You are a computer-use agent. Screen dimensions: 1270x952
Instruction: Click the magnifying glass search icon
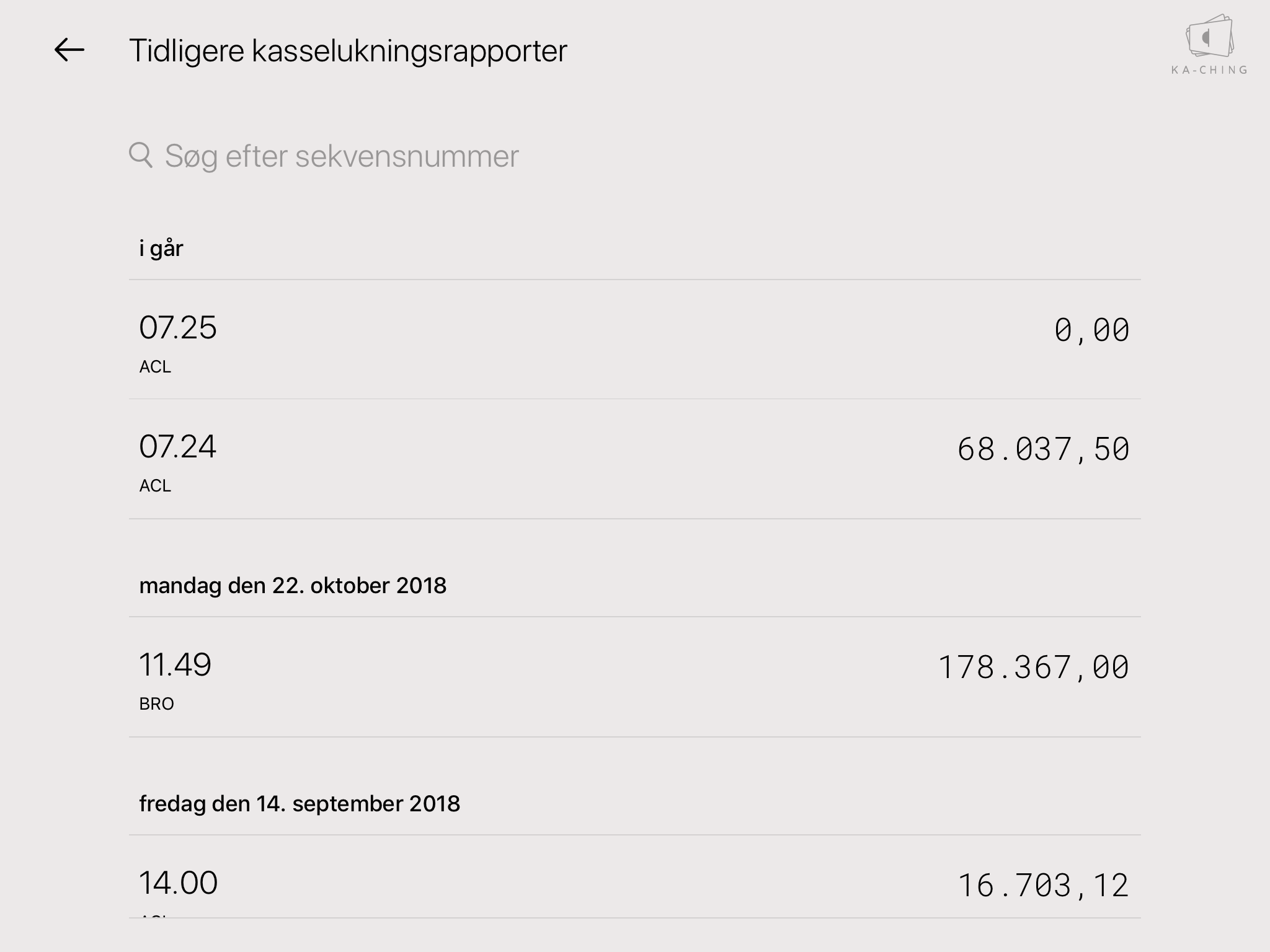[x=141, y=155]
